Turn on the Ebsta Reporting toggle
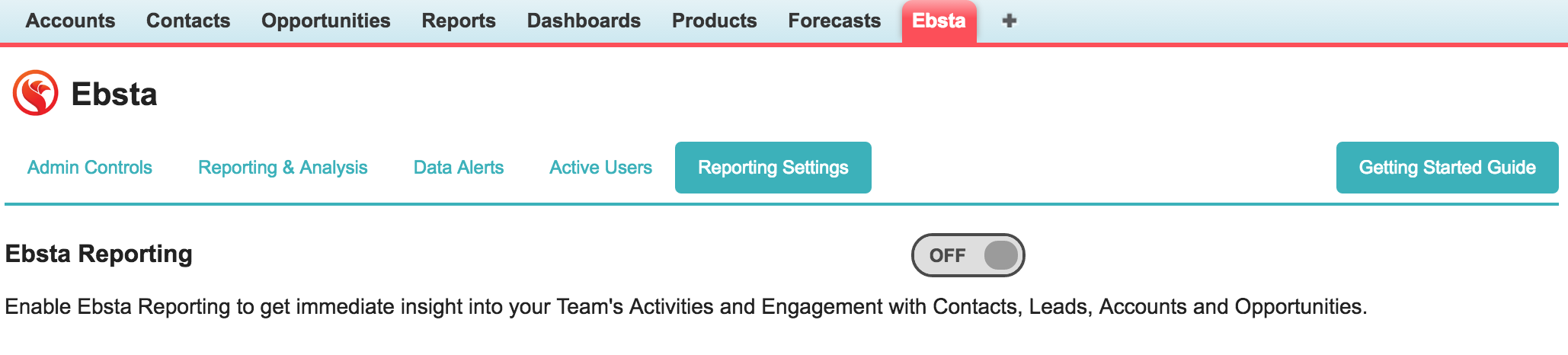Image resolution: width=1568 pixels, height=355 pixels. click(968, 255)
